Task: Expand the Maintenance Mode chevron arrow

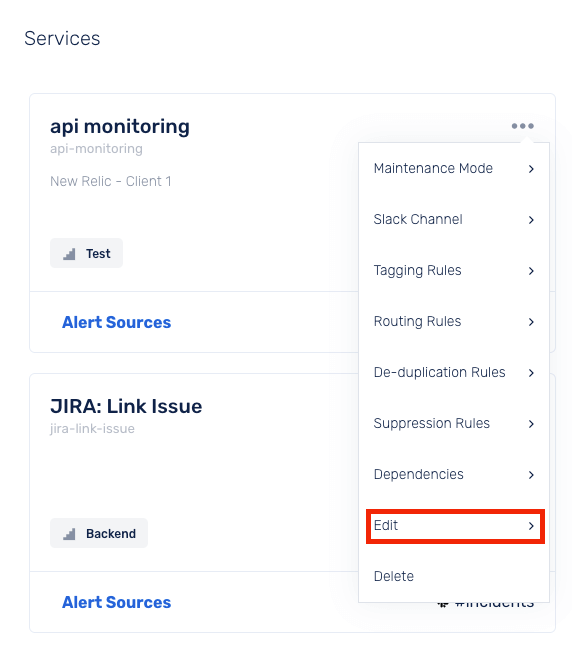Action: coord(531,169)
